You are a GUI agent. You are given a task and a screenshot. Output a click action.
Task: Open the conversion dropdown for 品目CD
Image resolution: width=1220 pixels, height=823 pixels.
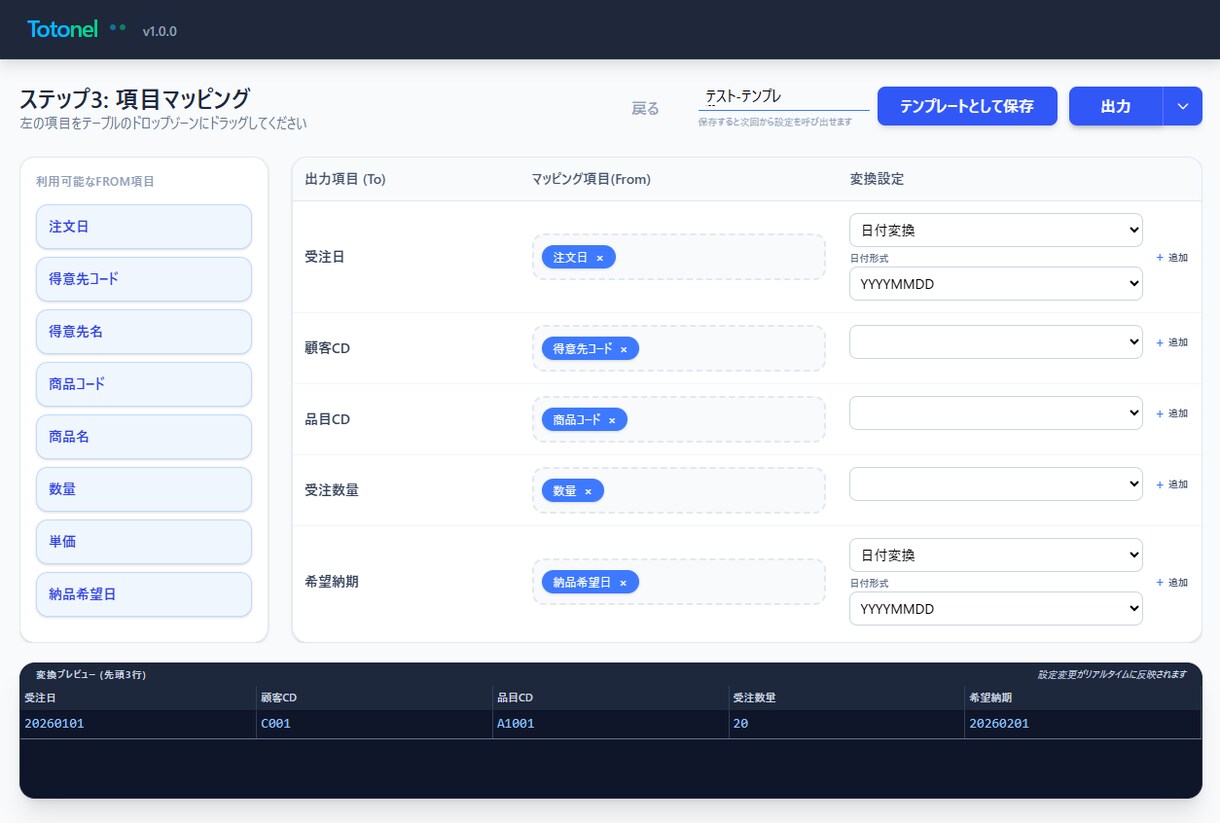click(x=996, y=413)
